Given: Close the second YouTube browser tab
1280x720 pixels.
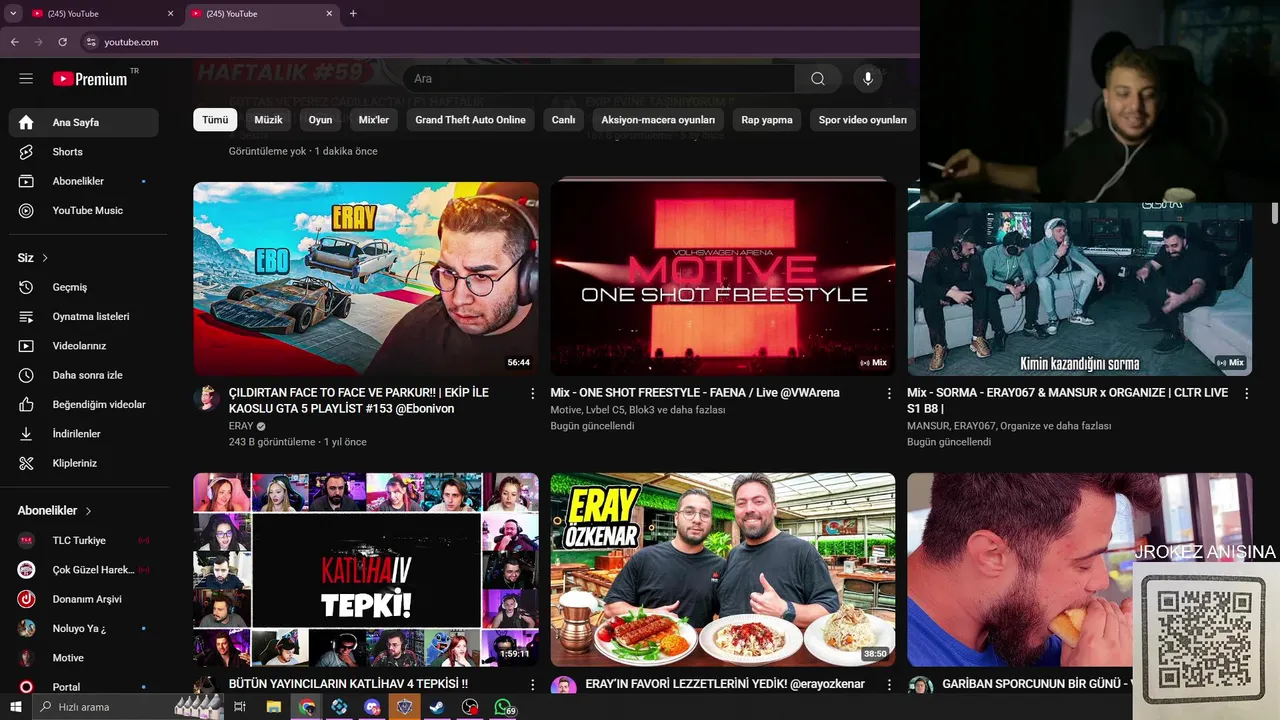Looking at the screenshot, I should [329, 14].
